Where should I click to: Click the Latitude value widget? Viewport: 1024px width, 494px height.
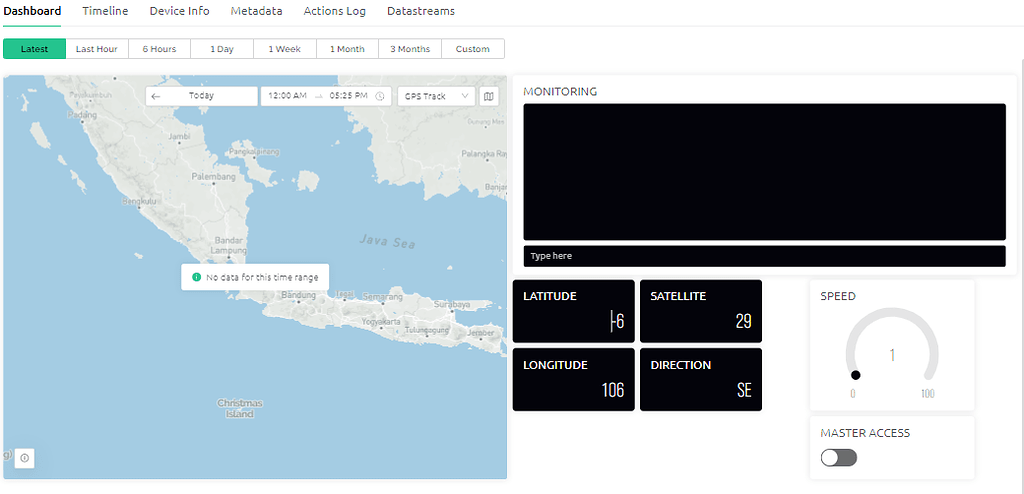(573, 311)
